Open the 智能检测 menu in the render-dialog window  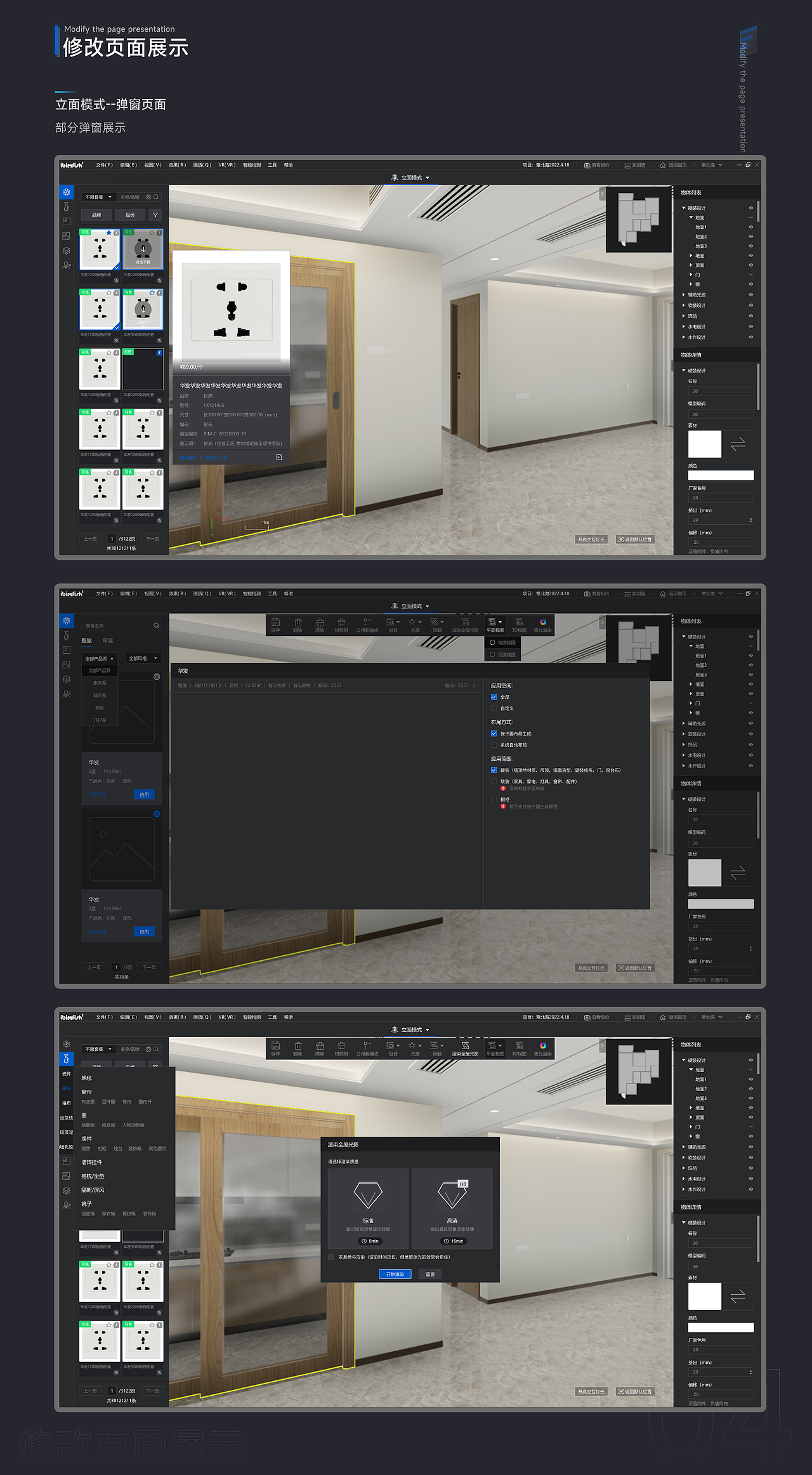(x=252, y=1017)
